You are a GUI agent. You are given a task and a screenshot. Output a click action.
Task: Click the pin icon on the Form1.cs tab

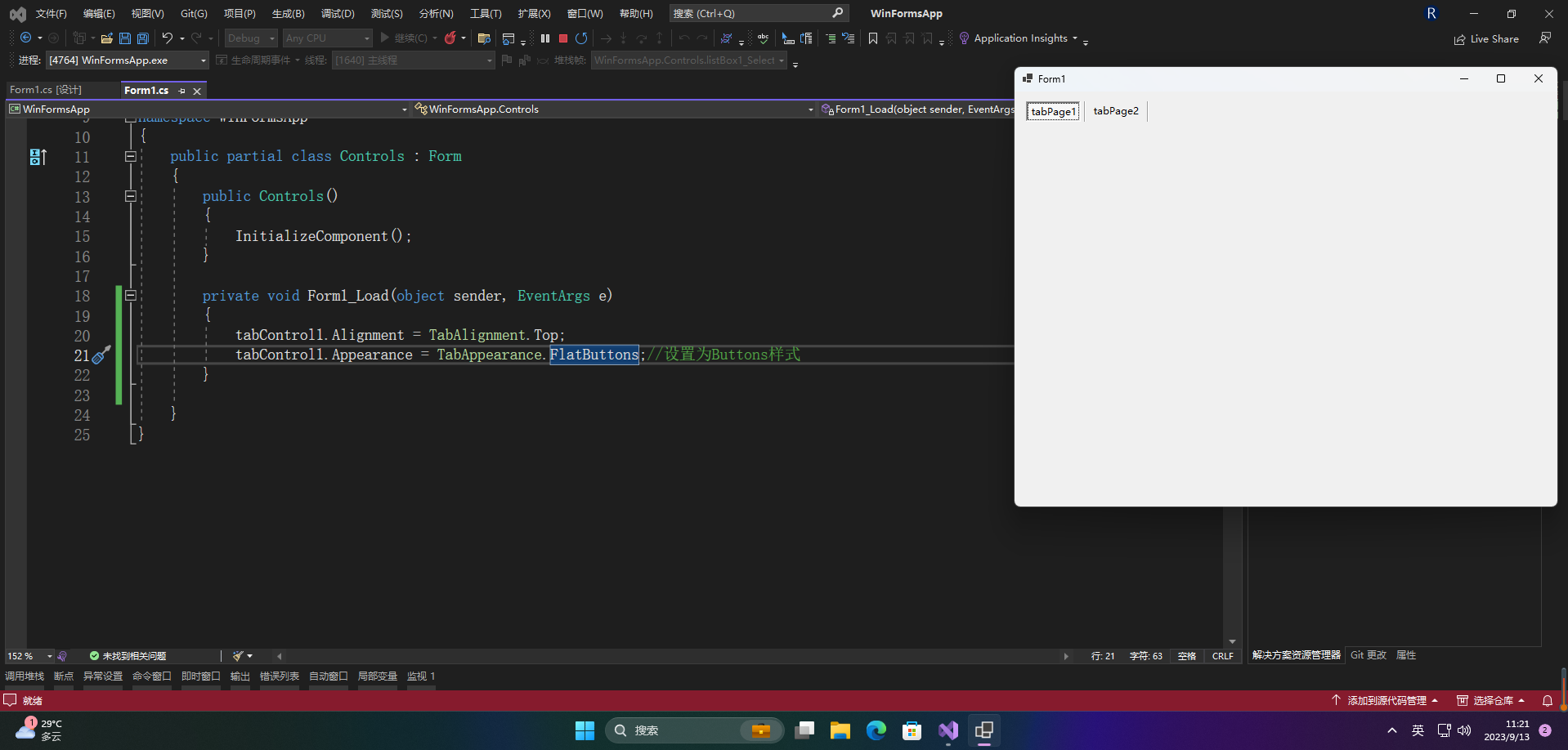[x=181, y=91]
